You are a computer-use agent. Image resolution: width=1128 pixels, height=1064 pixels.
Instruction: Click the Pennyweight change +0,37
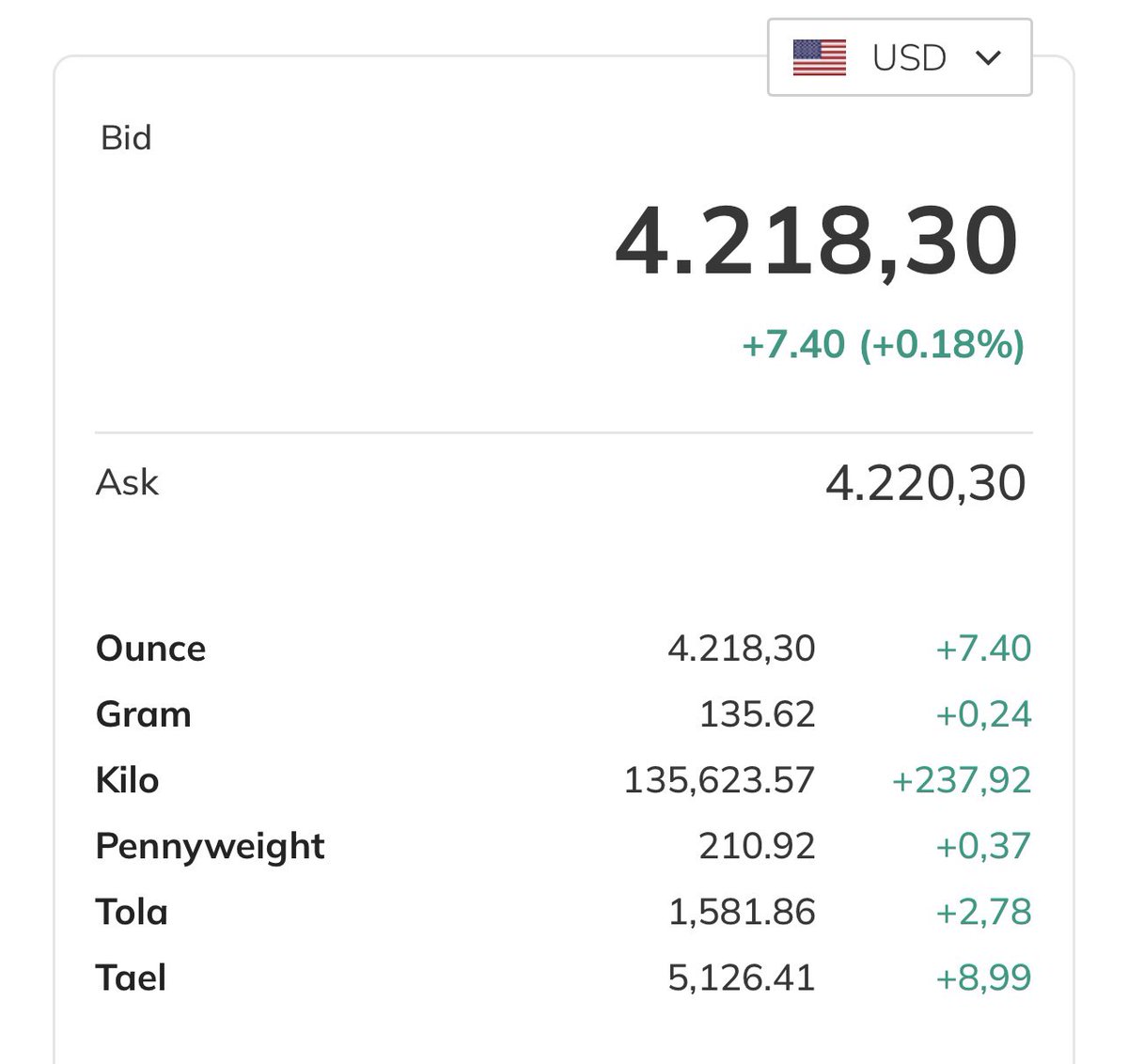[983, 847]
